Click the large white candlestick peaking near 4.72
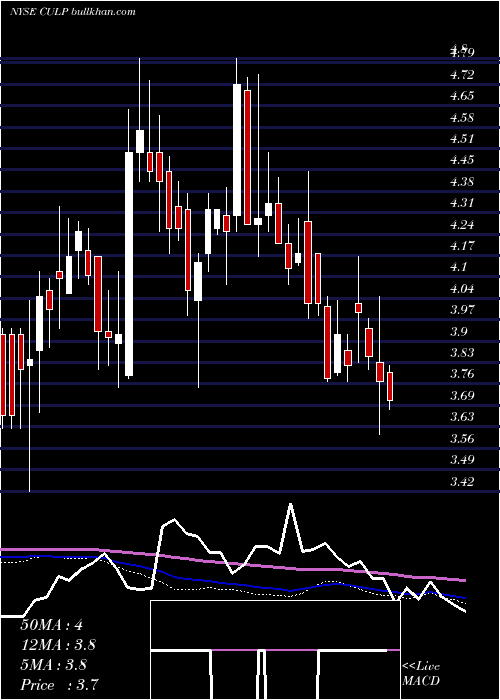Viewport: 500px width, 700px height. point(237,150)
